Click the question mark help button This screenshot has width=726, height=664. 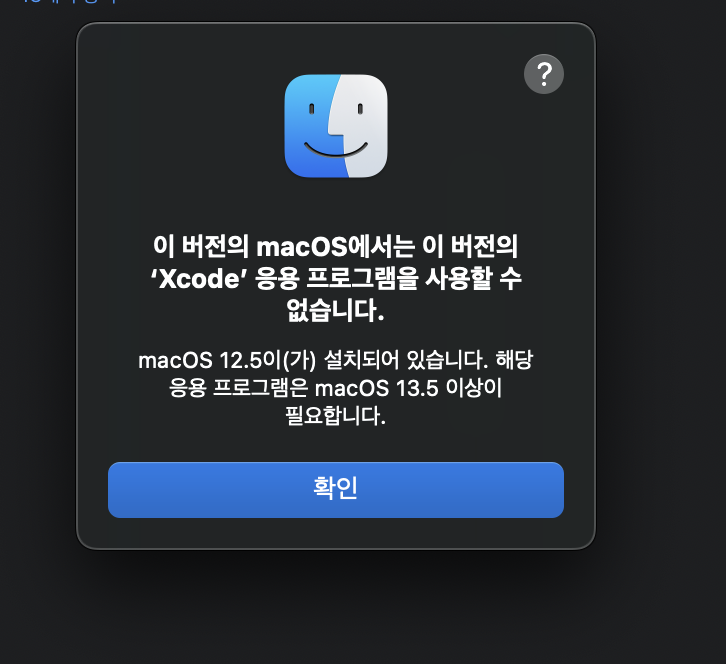544,74
